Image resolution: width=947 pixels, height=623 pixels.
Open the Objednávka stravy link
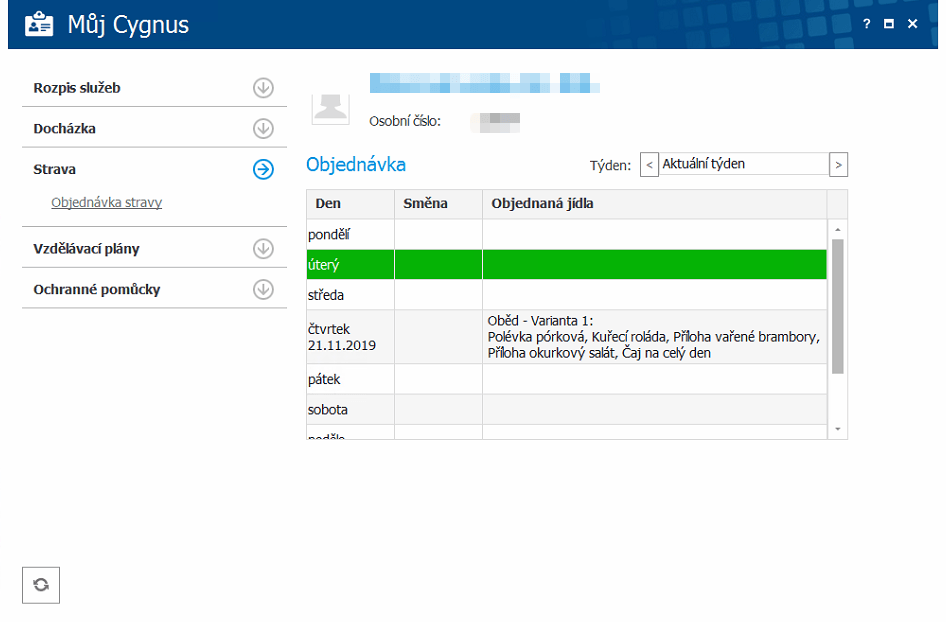point(106,202)
